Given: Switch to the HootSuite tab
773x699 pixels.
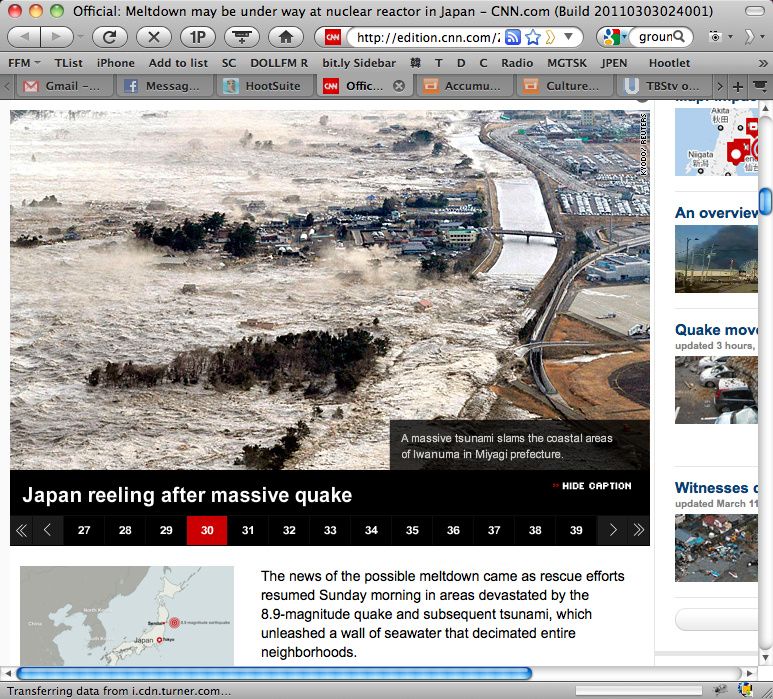Looking at the screenshot, I should pos(263,86).
